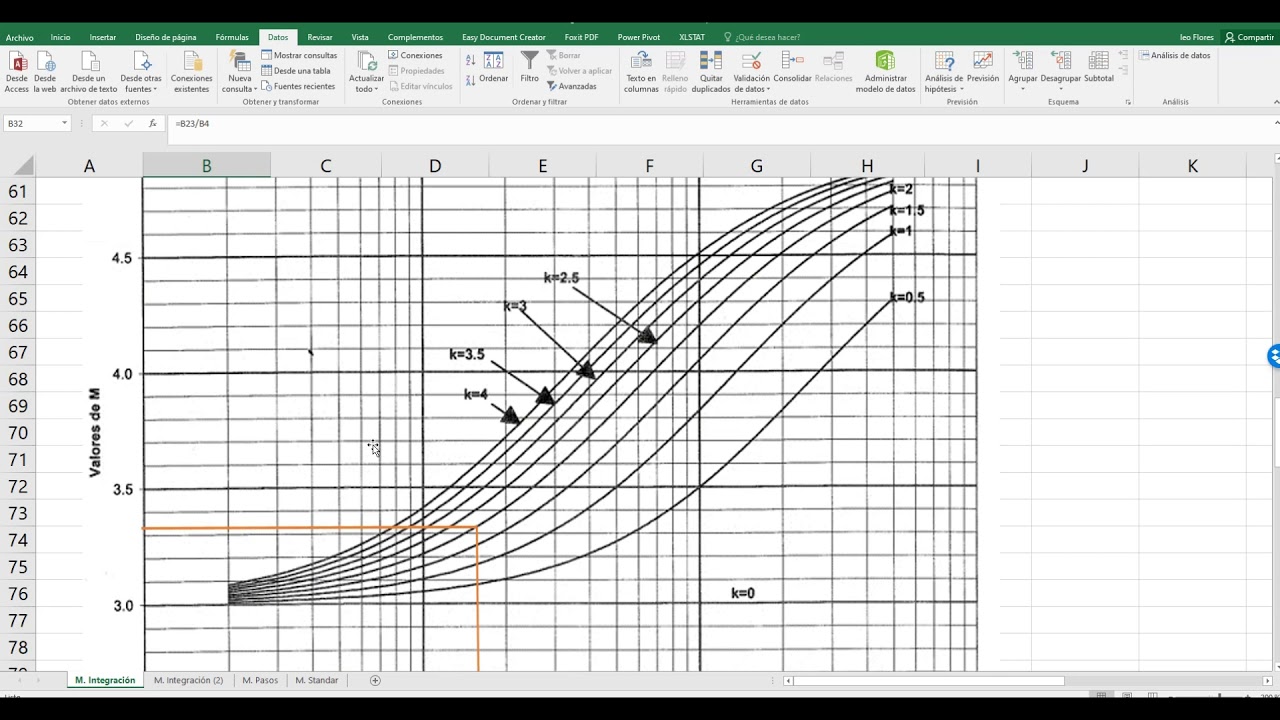Image resolution: width=1280 pixels, height=720 pixels.
Task: Click the Desde la web icon
Action: pos(45,71)
